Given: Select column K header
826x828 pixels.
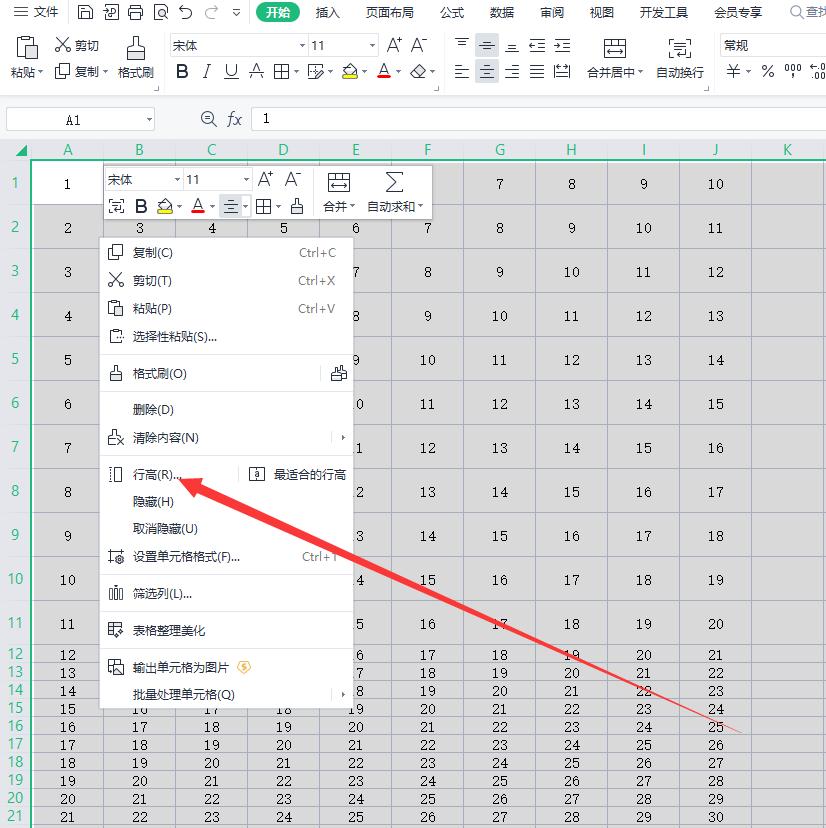Looking at the screenshot, I should tap(787, 150).
